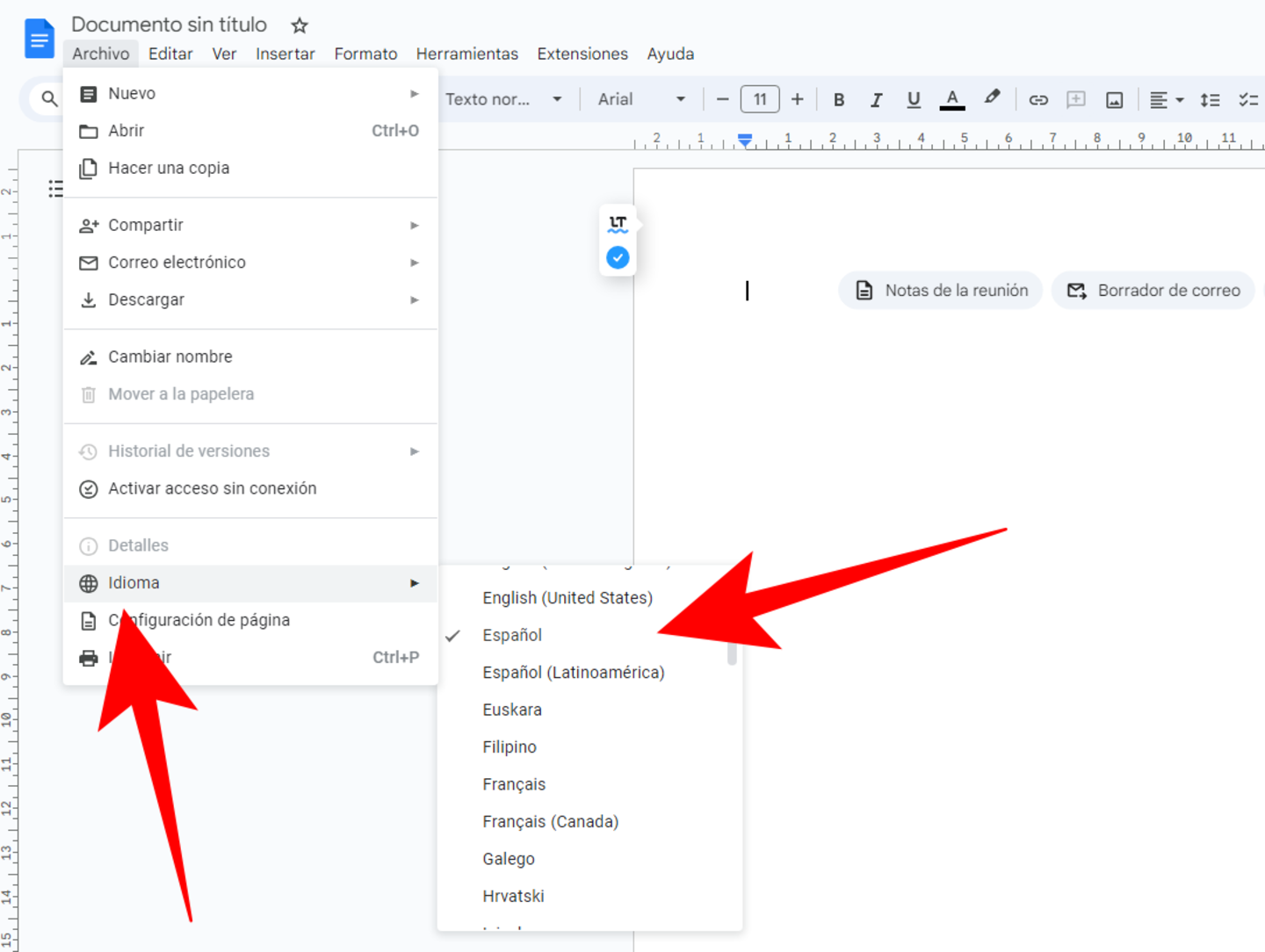Click the document title Documento sin título

pyautogui.click(x=169, y=25)
